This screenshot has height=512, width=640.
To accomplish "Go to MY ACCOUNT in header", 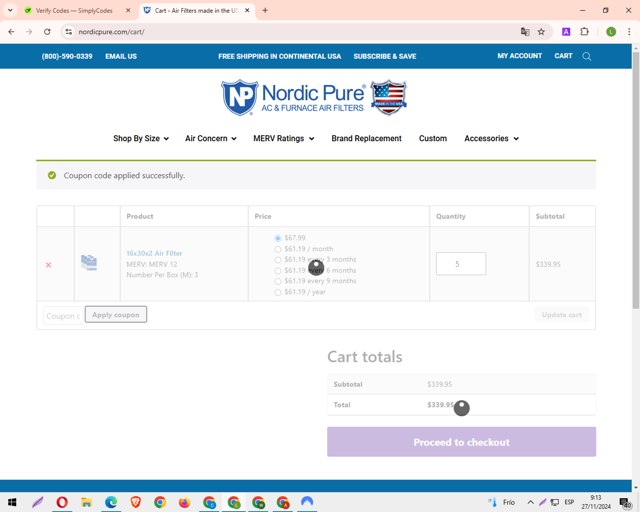I will click(519, 56).
